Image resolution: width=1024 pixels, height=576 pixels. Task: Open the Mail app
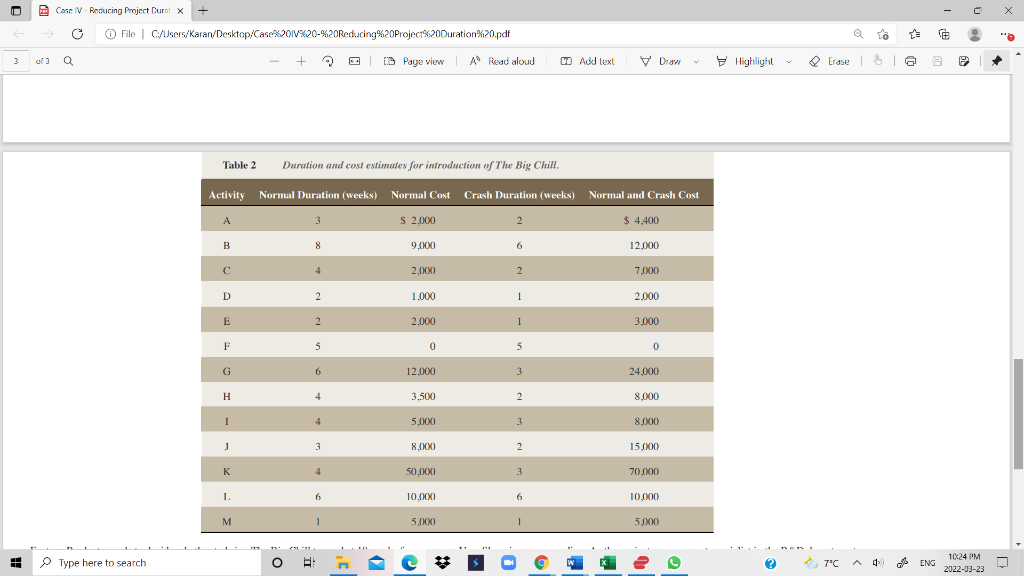(376, 562)
